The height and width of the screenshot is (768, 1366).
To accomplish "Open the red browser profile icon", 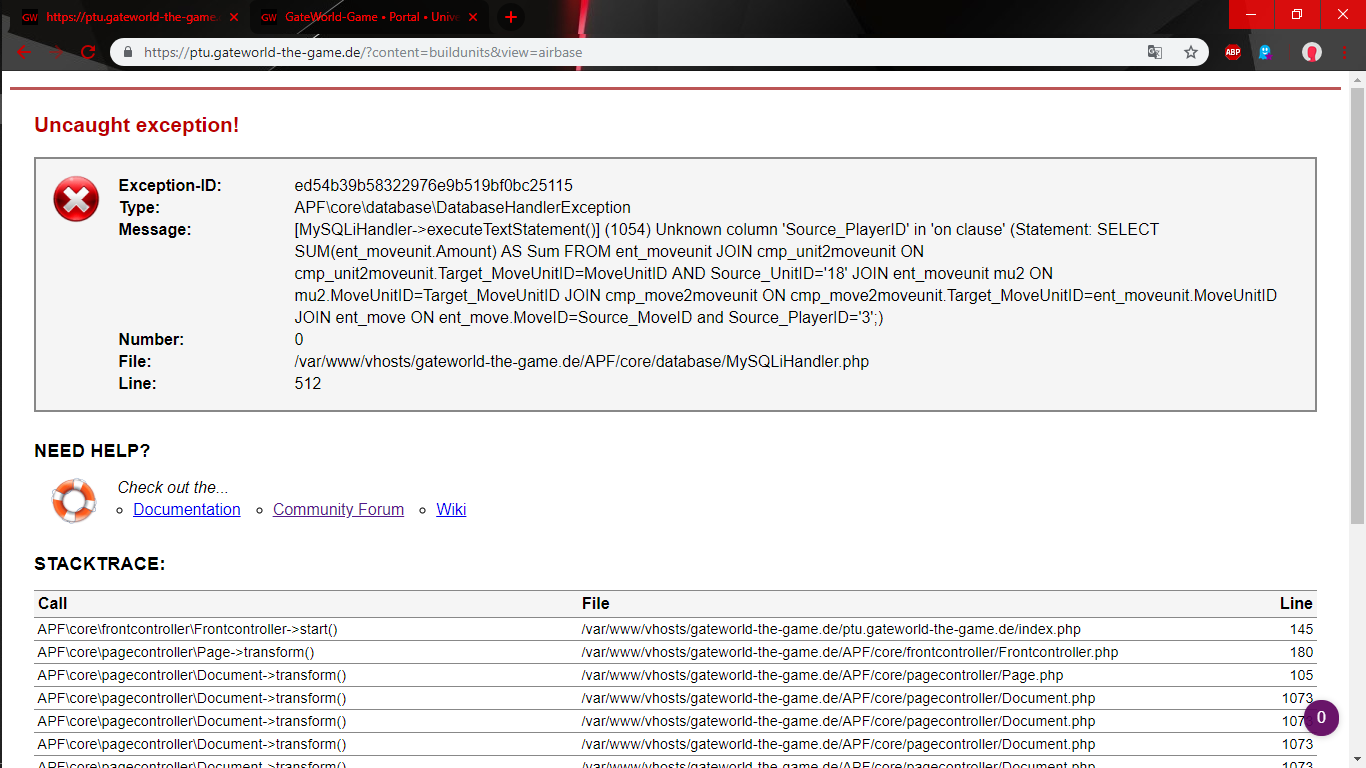I will 1311,53.
